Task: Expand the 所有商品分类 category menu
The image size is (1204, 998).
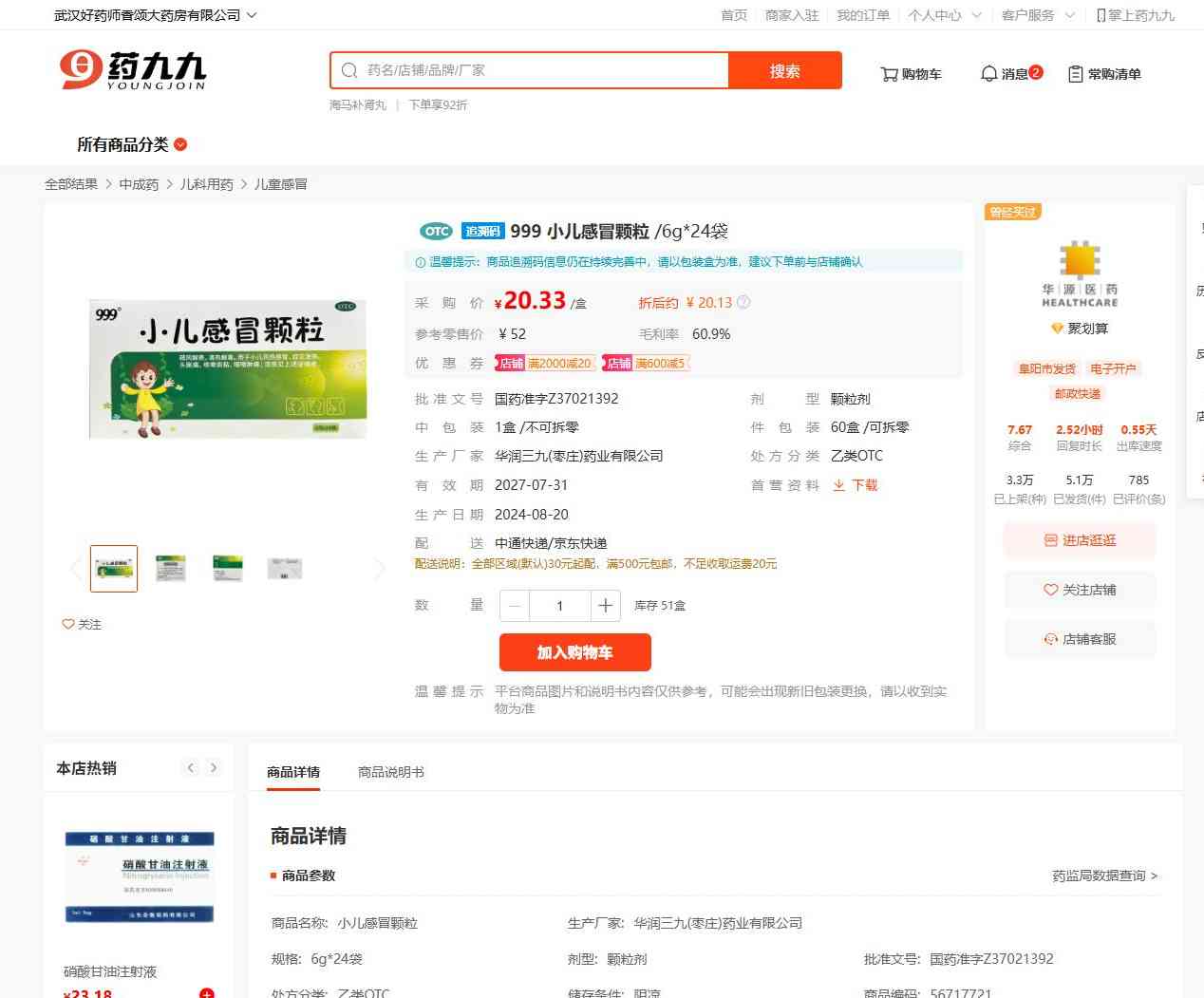Action: pyautogui.click(x=132, y=144)
